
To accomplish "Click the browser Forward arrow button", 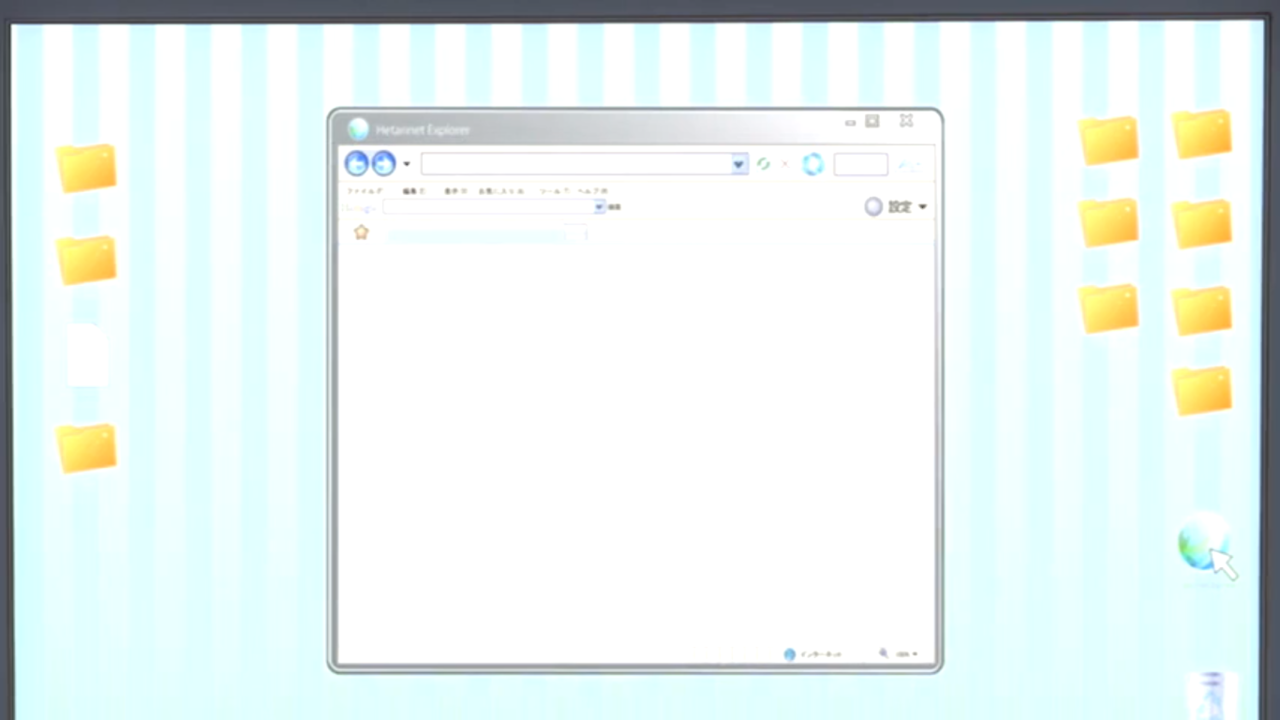I will [x=383, y=164].
